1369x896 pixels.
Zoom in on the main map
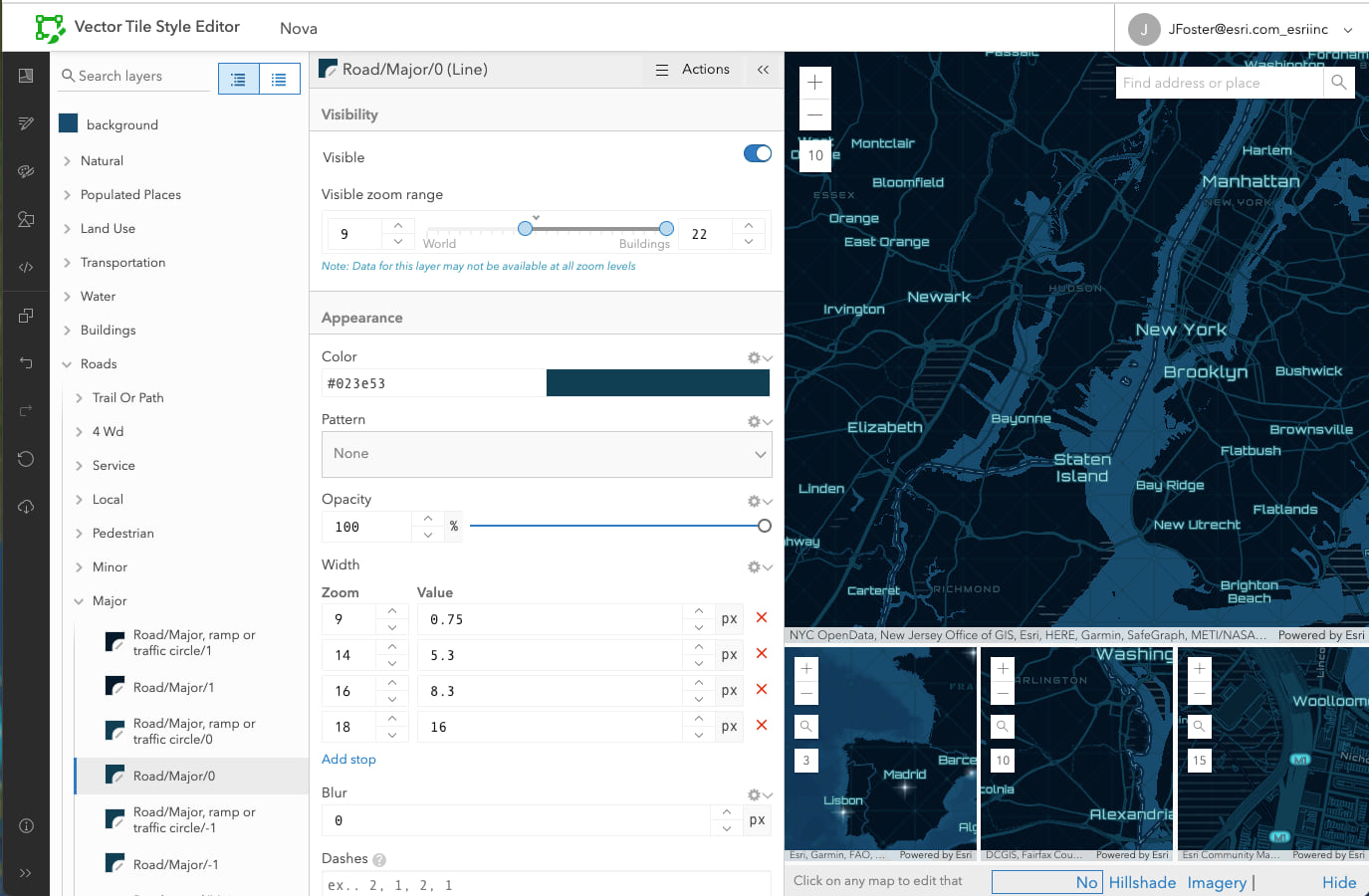814,83
